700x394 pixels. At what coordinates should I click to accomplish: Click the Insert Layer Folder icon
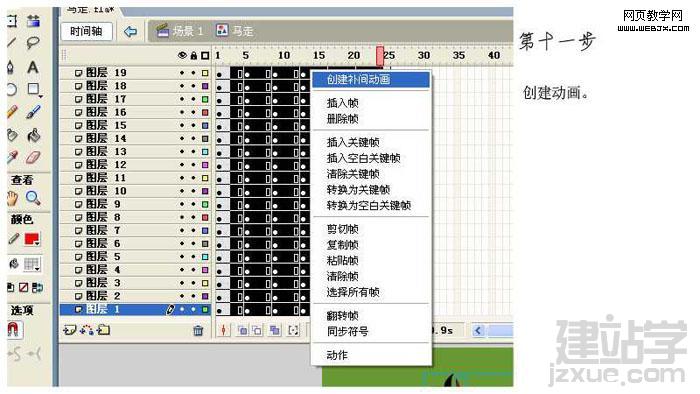(104, 330)
